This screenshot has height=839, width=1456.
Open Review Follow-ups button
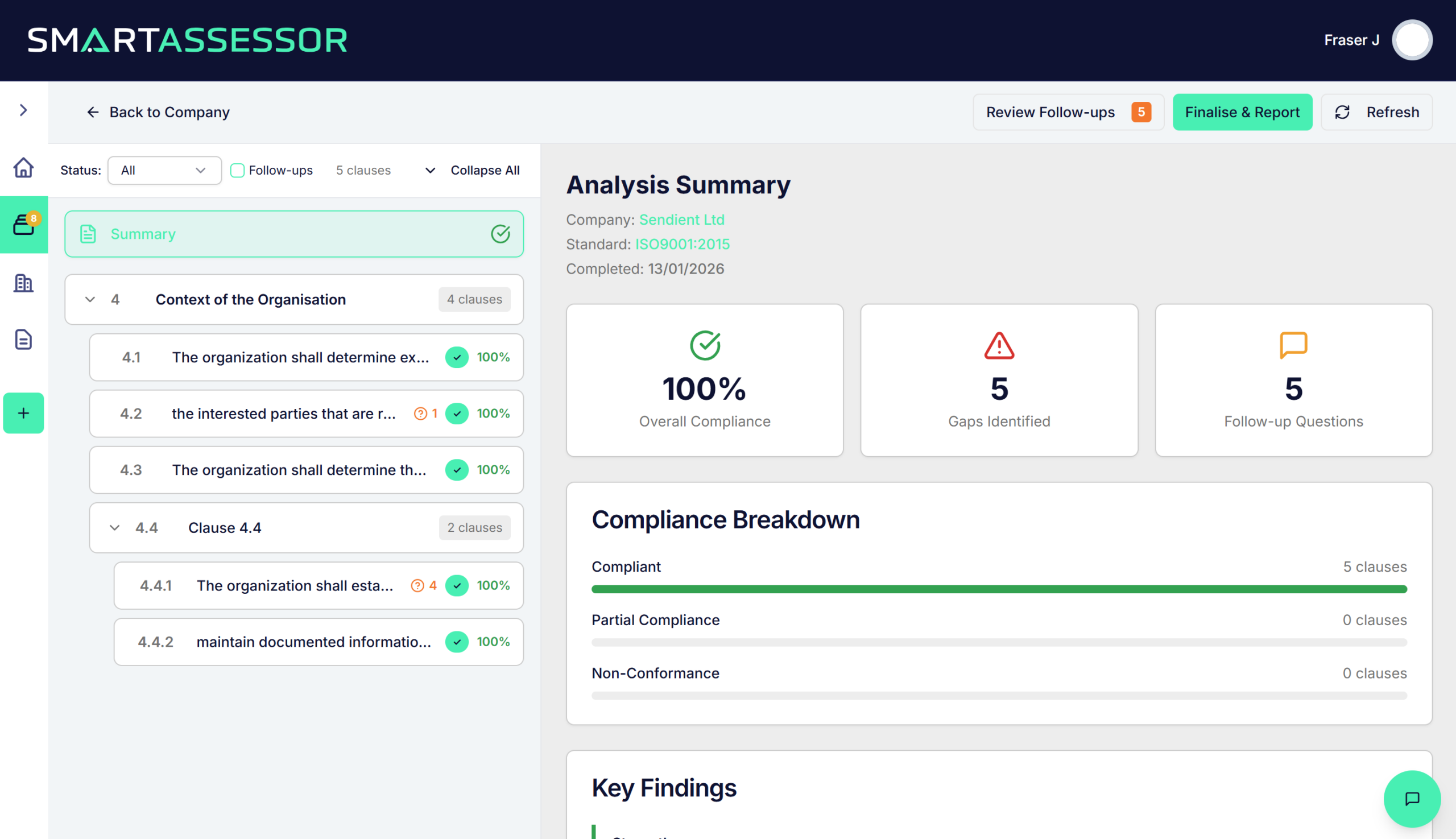pyautogui.click(x=1067, y=113)
